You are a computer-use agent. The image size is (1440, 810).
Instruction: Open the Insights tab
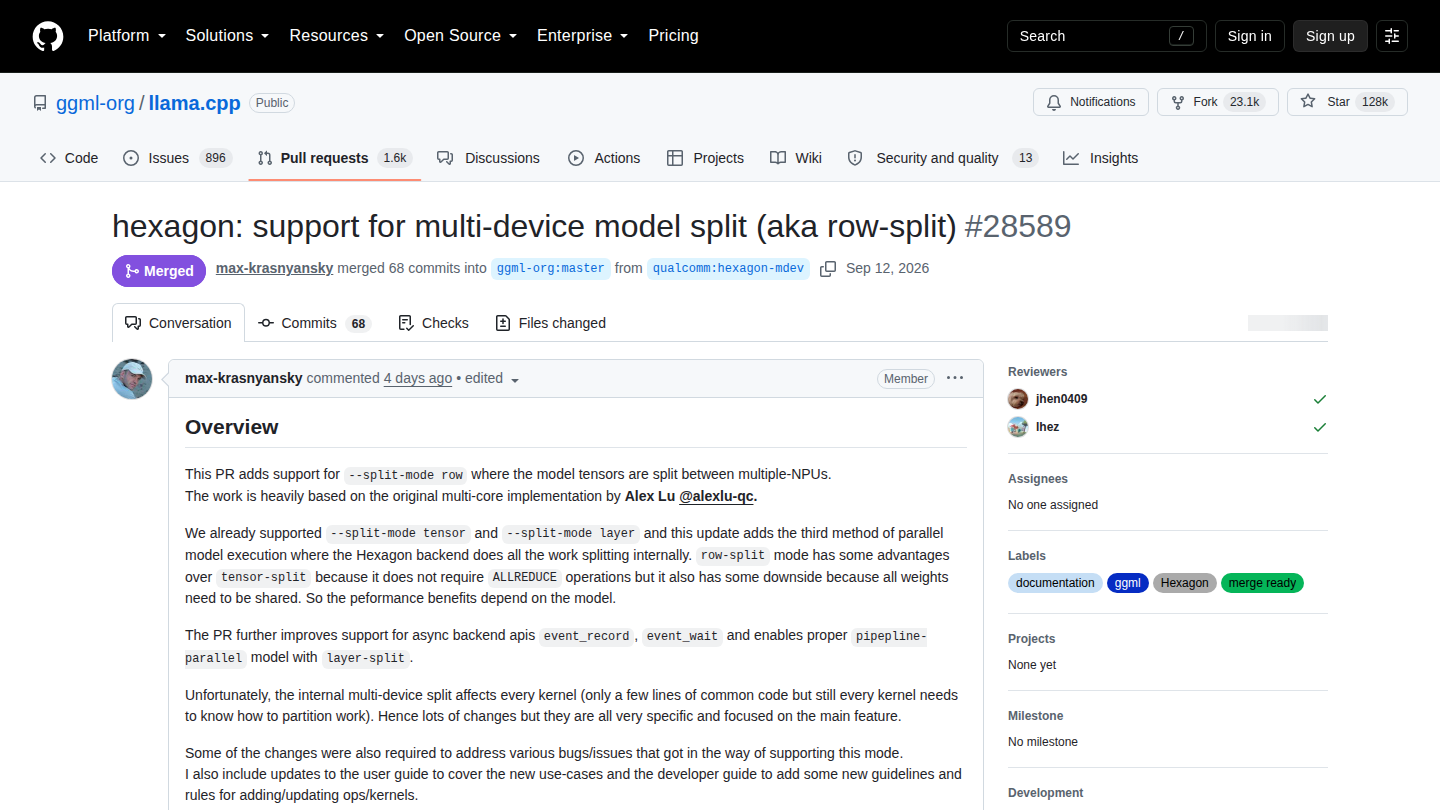tap(1100, 158)
